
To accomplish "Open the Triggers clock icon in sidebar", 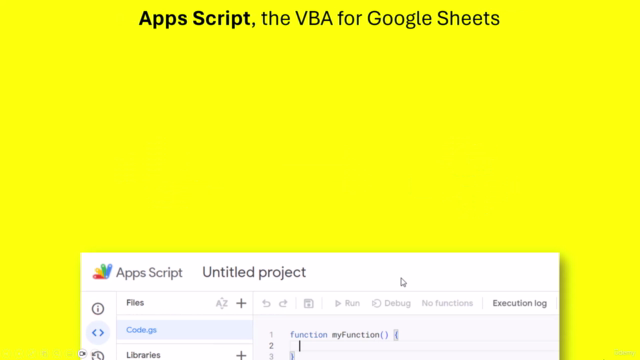I will pos(98,356).
